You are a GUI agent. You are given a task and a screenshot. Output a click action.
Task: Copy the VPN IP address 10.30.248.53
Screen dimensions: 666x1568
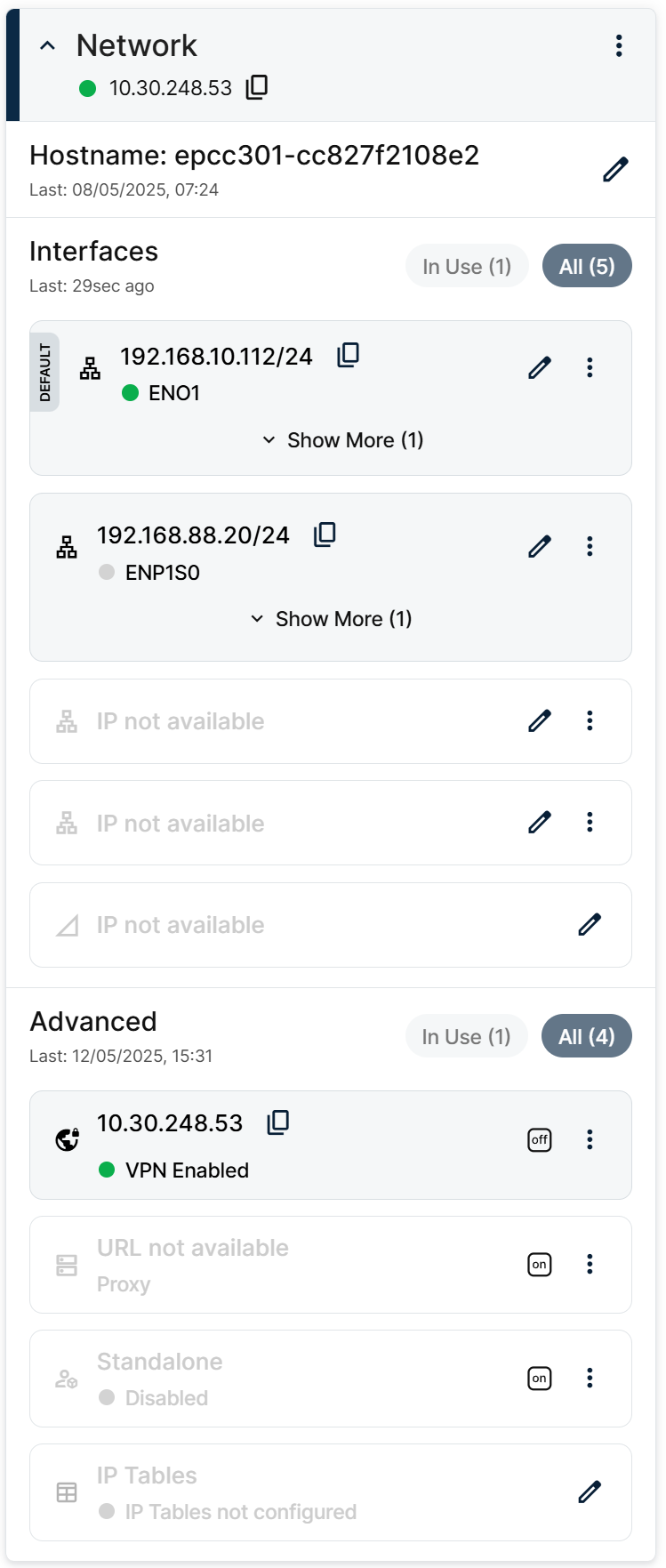click(278, 1122)
